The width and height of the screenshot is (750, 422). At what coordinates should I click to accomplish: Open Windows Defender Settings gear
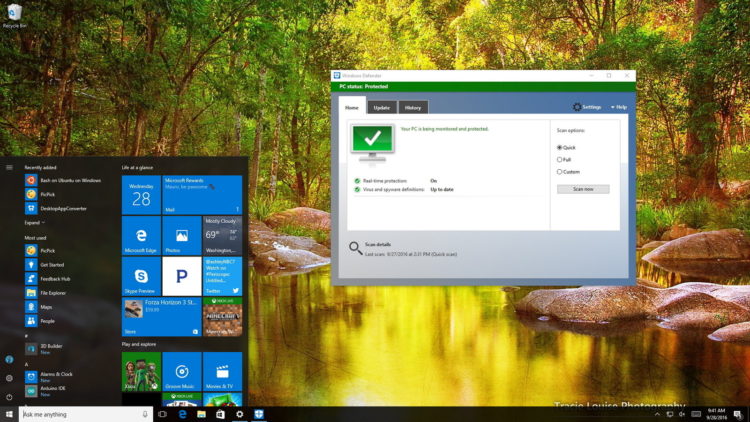point(587,107)
